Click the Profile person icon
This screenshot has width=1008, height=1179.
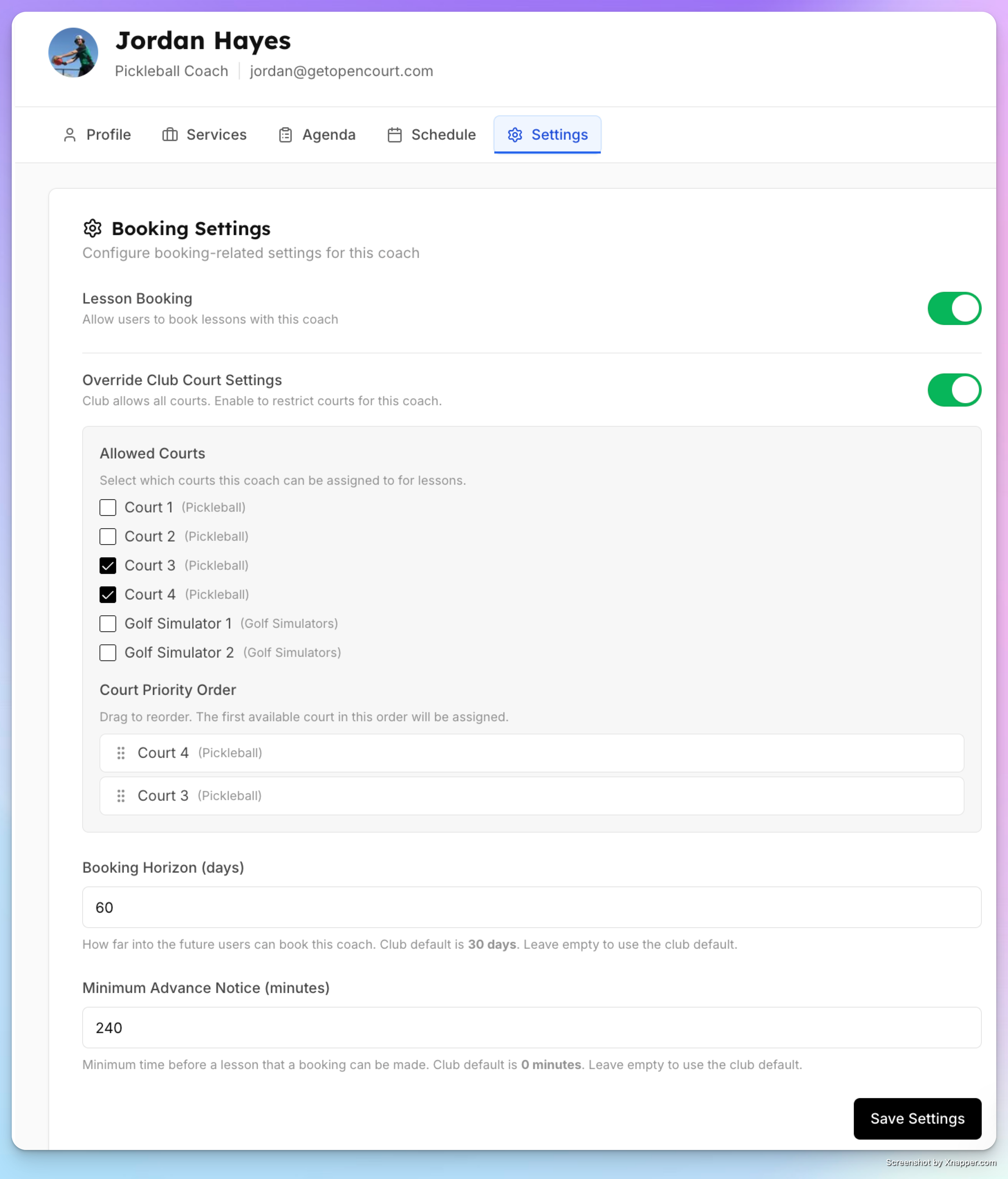69,135
